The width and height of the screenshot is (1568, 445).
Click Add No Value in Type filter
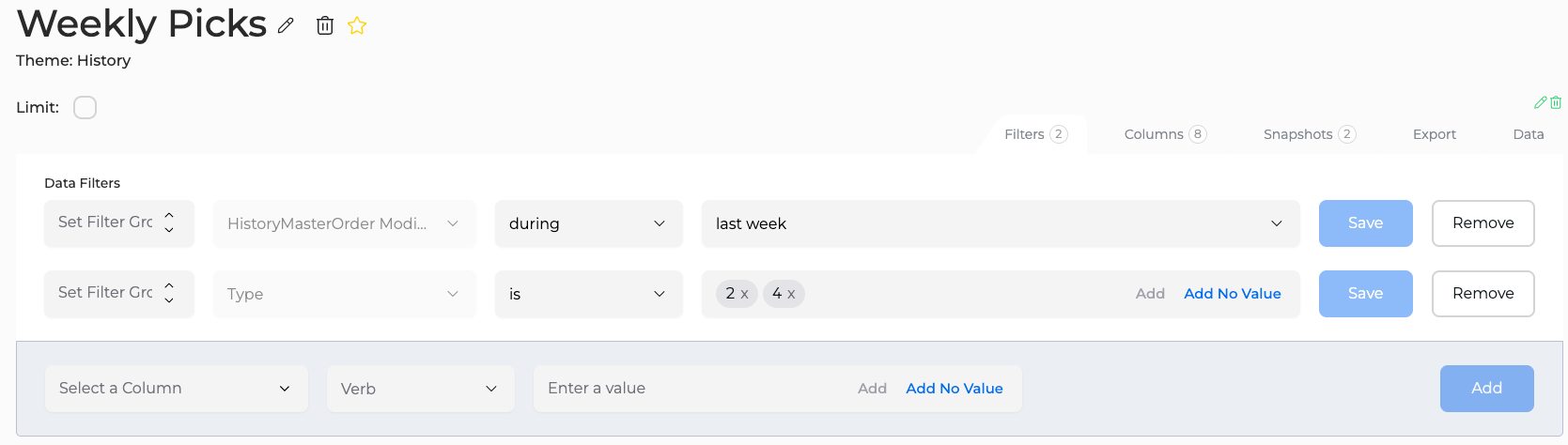click(x=1233, y=294)
